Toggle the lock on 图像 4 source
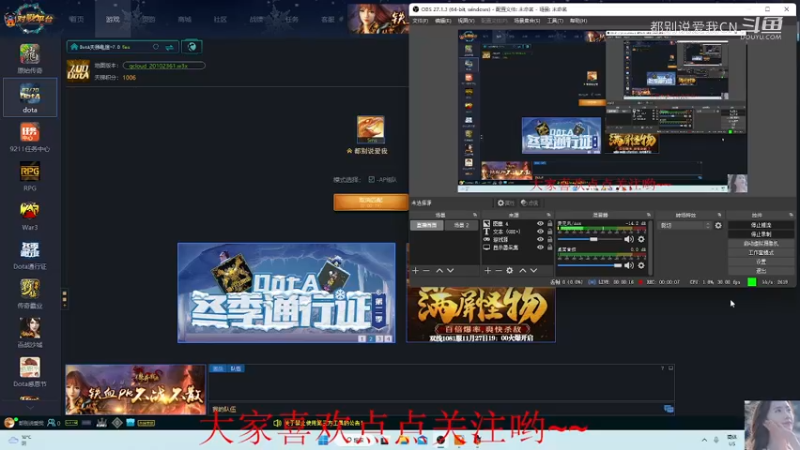Image resolution: width=800 pixels, height=450 pixels. [x=549, y=223]
